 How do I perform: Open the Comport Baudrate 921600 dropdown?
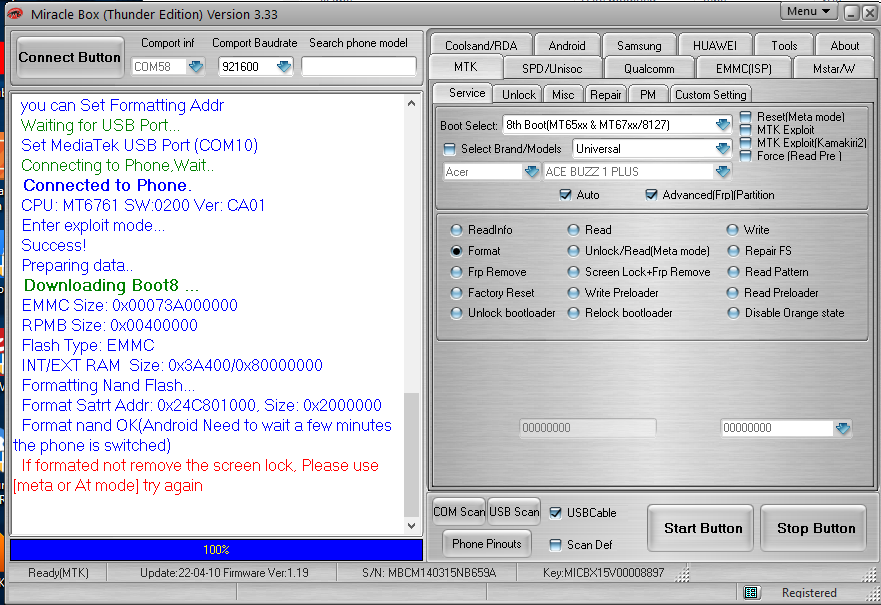click(x=284, y=67)
